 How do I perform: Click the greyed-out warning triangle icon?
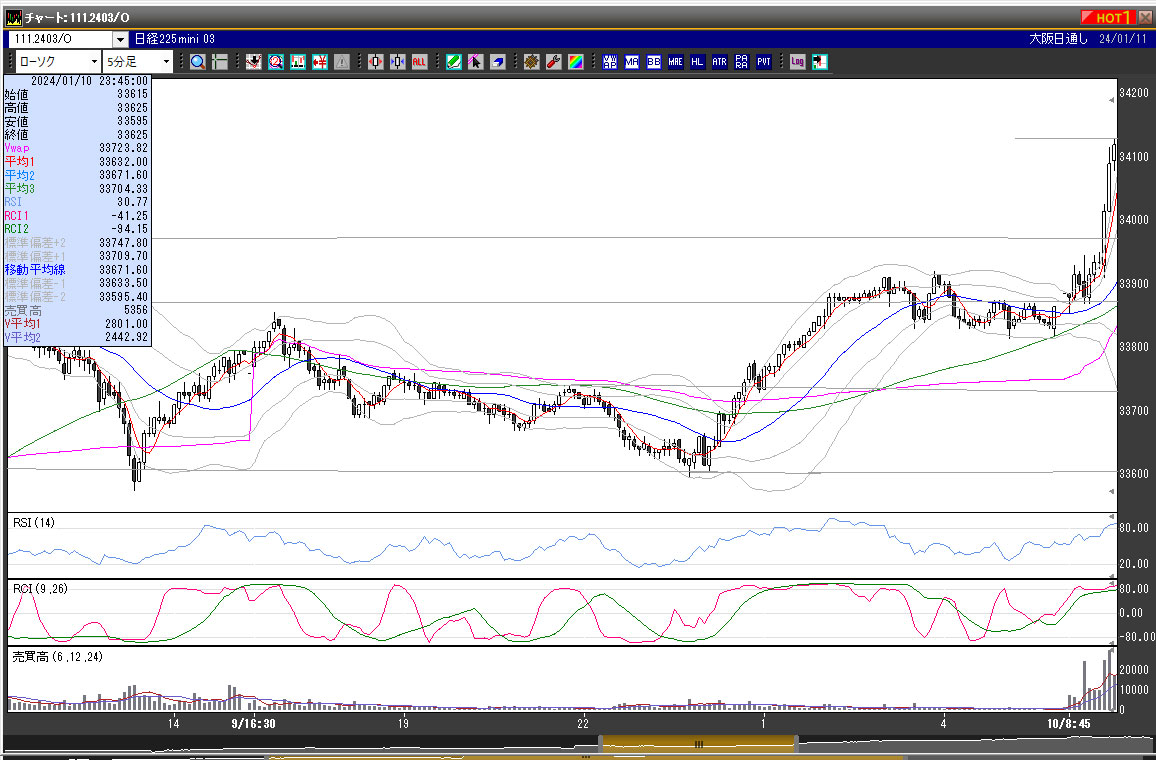point(341,62)
